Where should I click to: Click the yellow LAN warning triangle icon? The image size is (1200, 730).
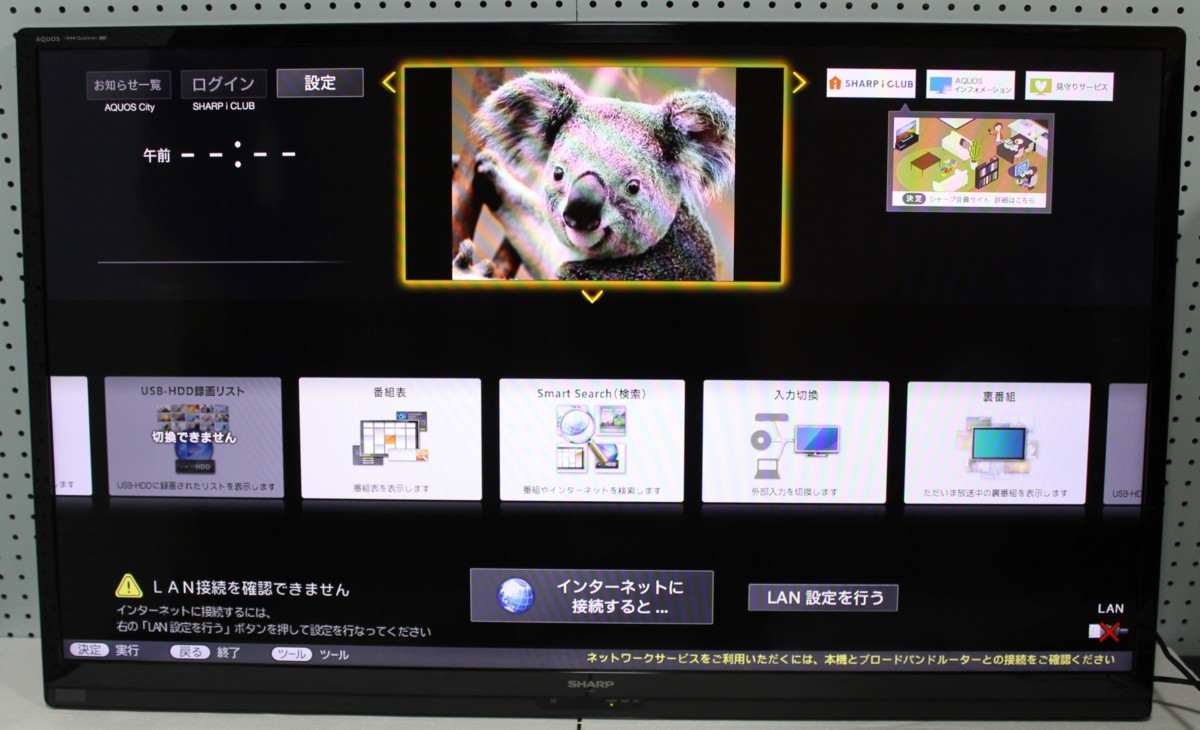129,585
